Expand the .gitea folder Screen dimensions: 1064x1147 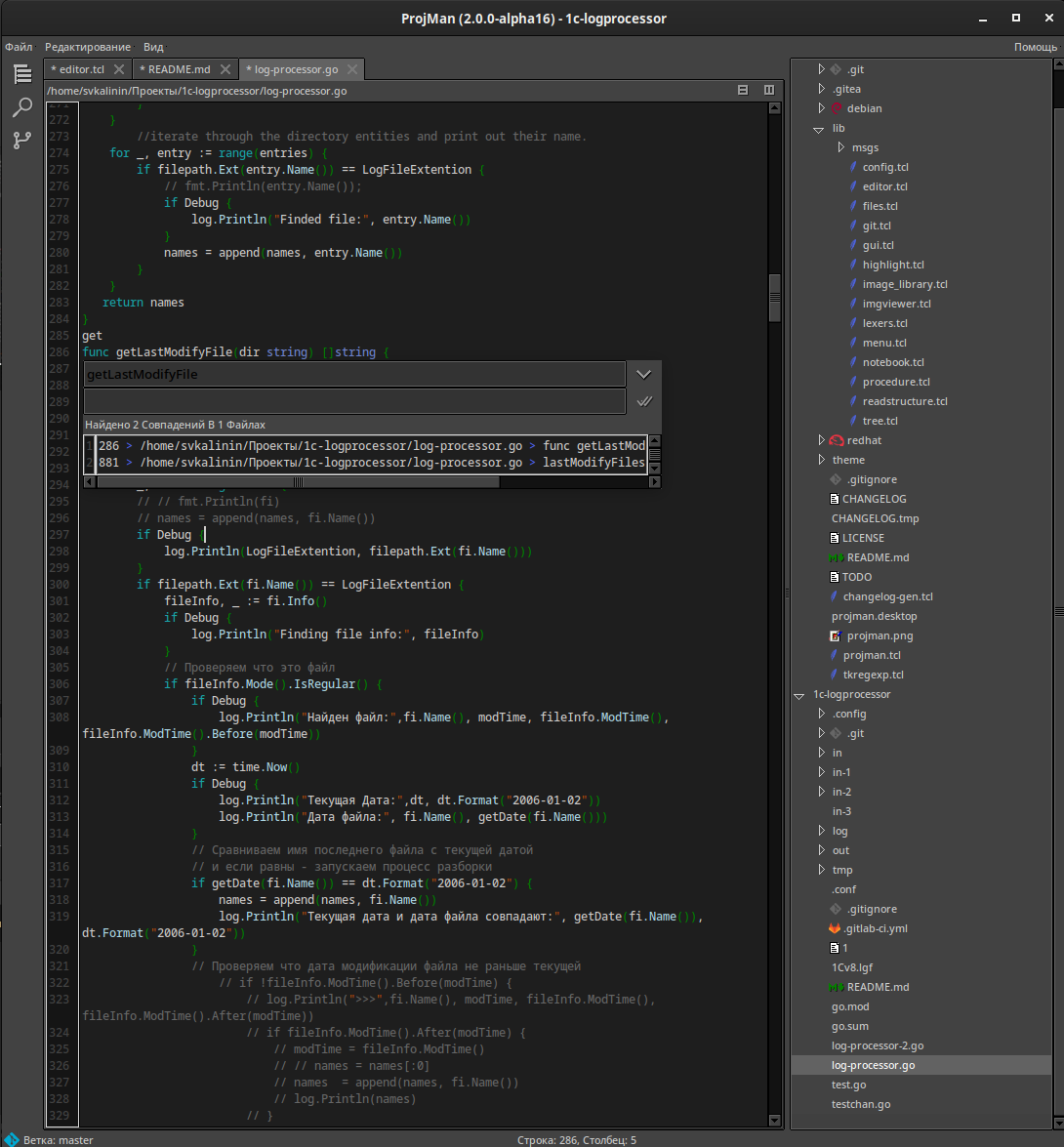(821, 89)
